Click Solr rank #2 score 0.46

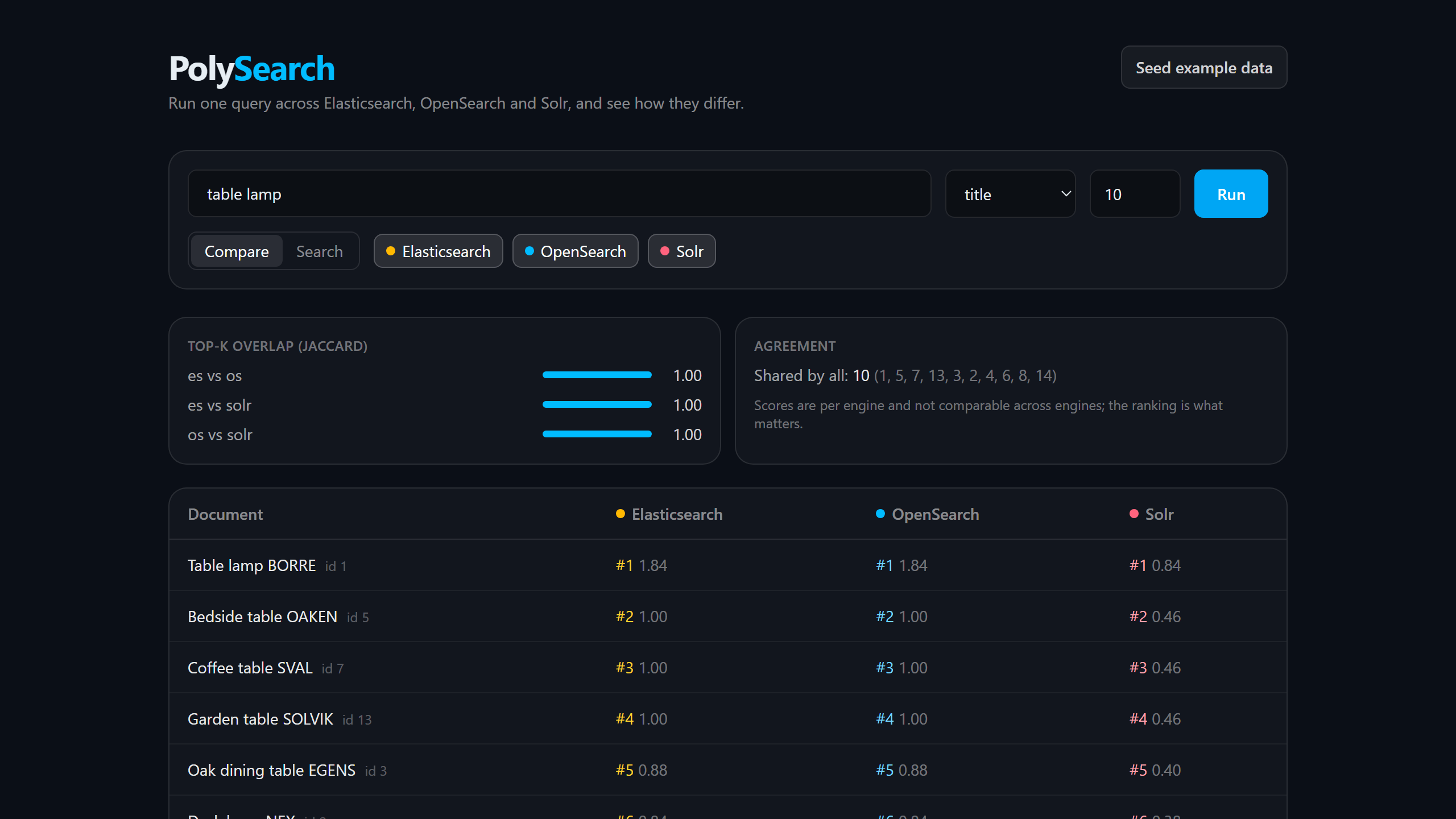pos(1155,617)
